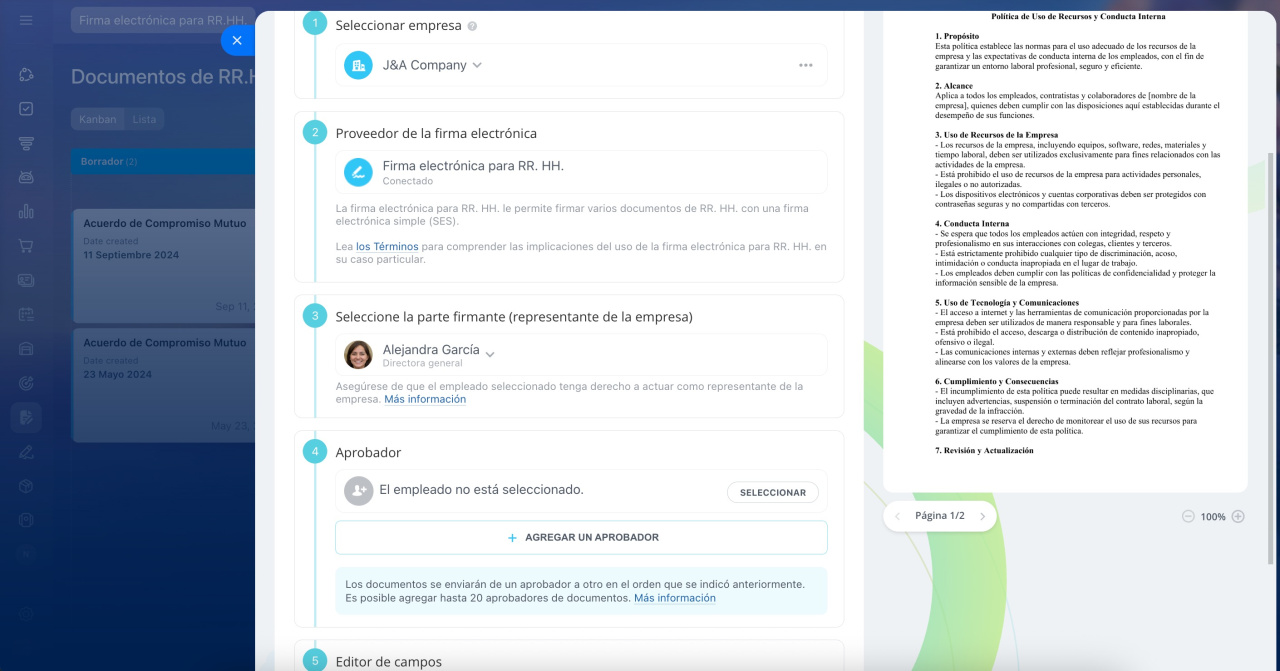This screenshot has width=1280, height=671.
Task: Open the calendar icon in the sidebar
Action: pos(26,314)
